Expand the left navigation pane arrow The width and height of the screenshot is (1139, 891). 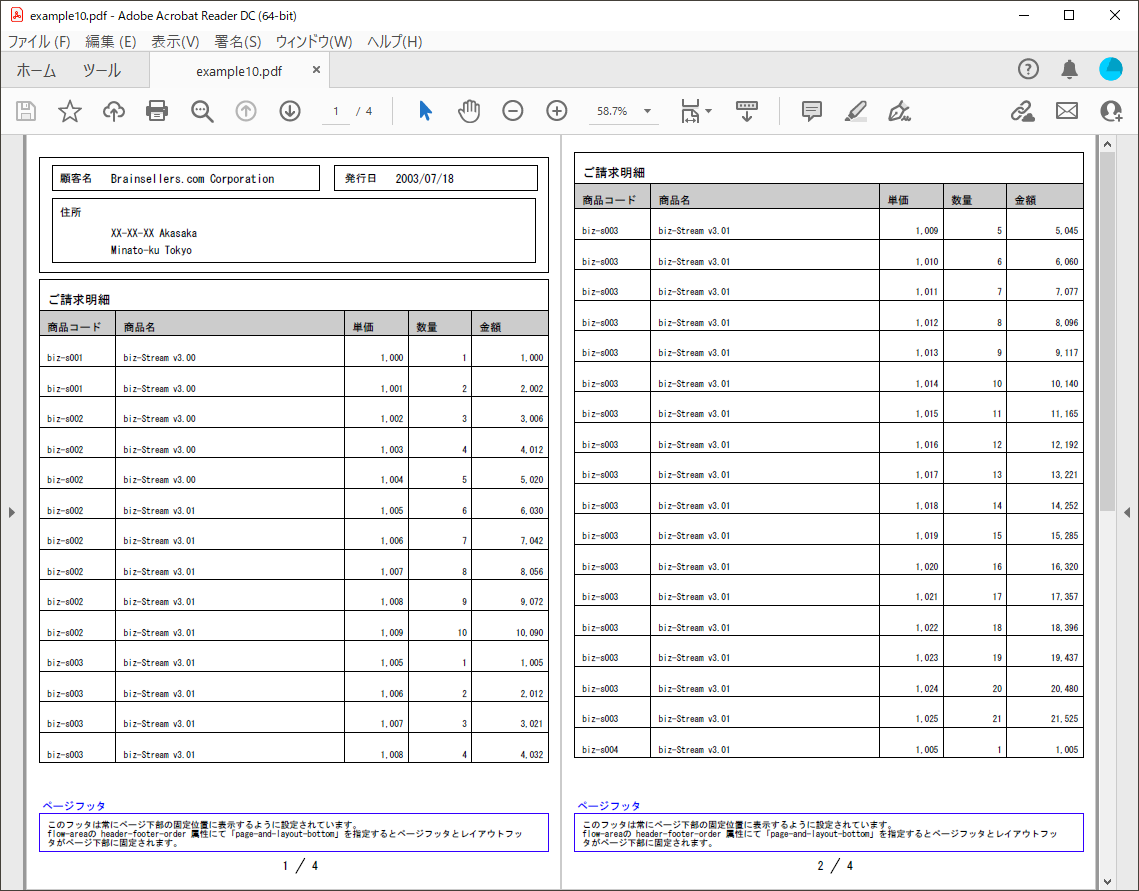point(12,512)
